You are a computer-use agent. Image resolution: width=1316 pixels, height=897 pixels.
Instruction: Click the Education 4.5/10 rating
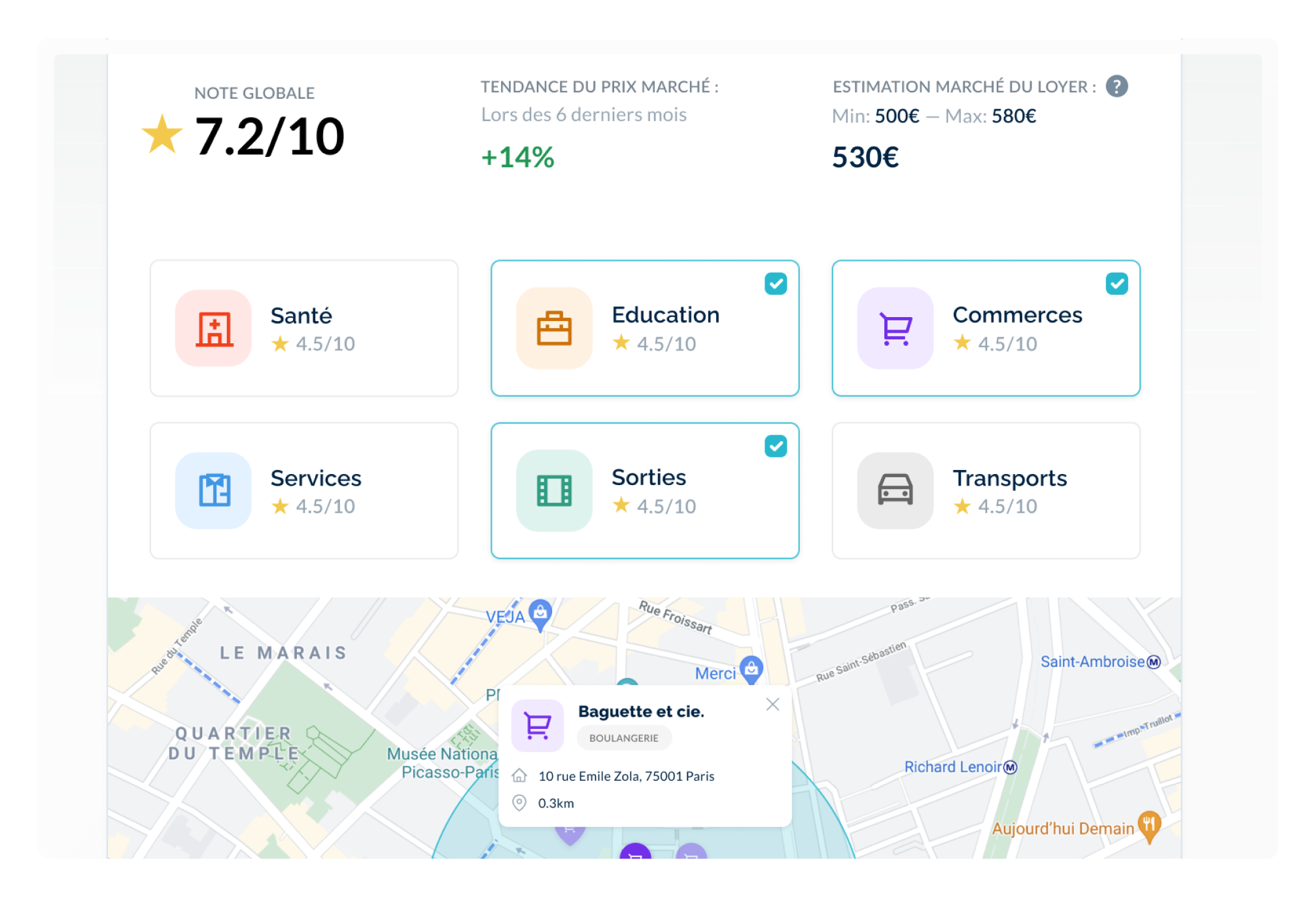pos(655,344)
